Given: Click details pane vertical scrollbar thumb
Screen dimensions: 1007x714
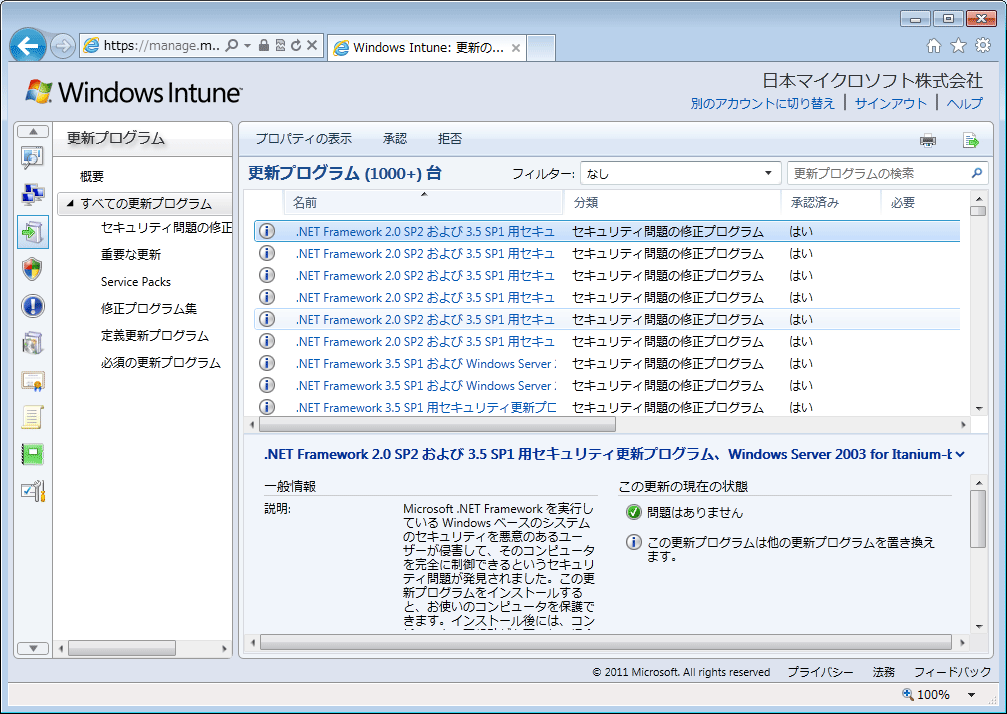Looking at the screenshot, I should tap(978, 519).
